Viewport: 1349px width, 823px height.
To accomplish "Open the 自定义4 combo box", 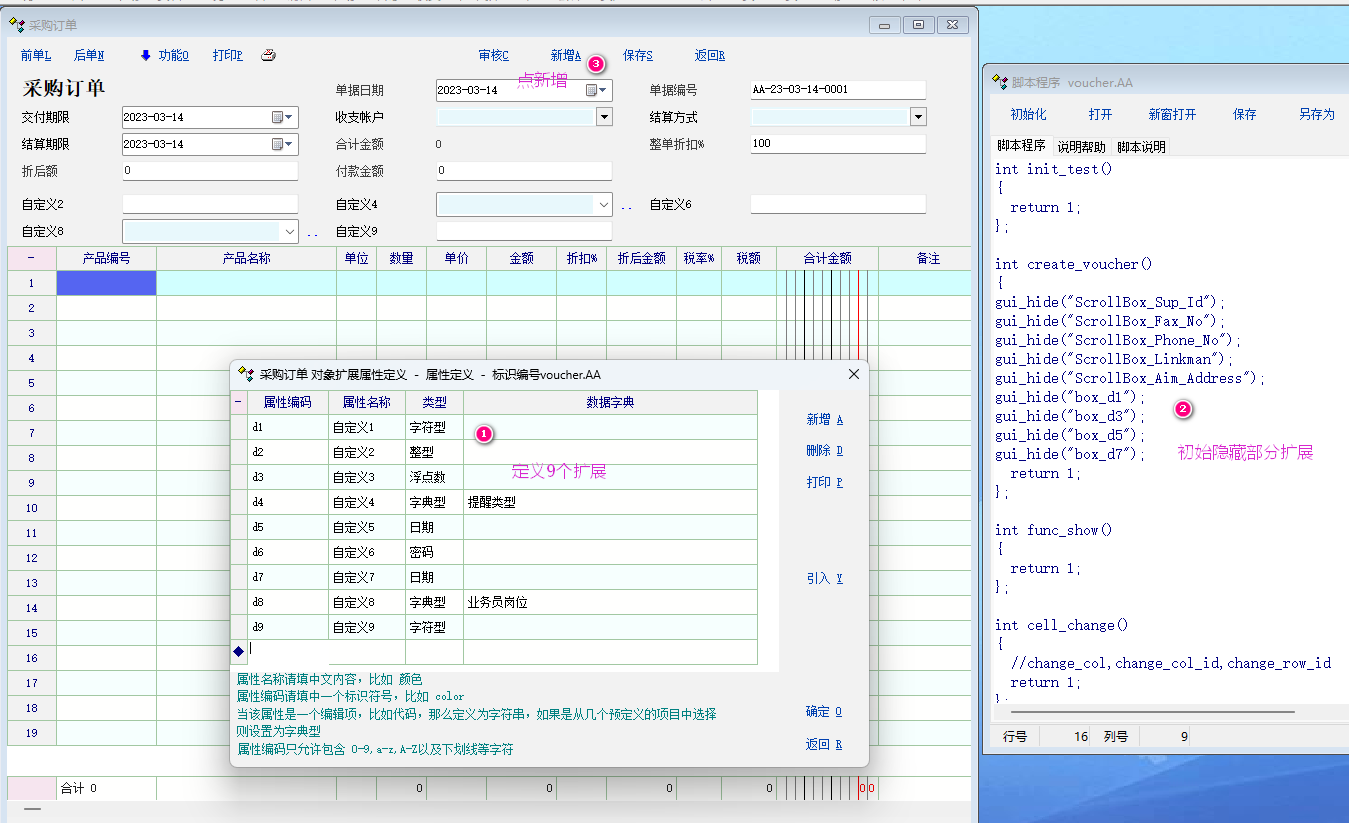I will 603,205.
